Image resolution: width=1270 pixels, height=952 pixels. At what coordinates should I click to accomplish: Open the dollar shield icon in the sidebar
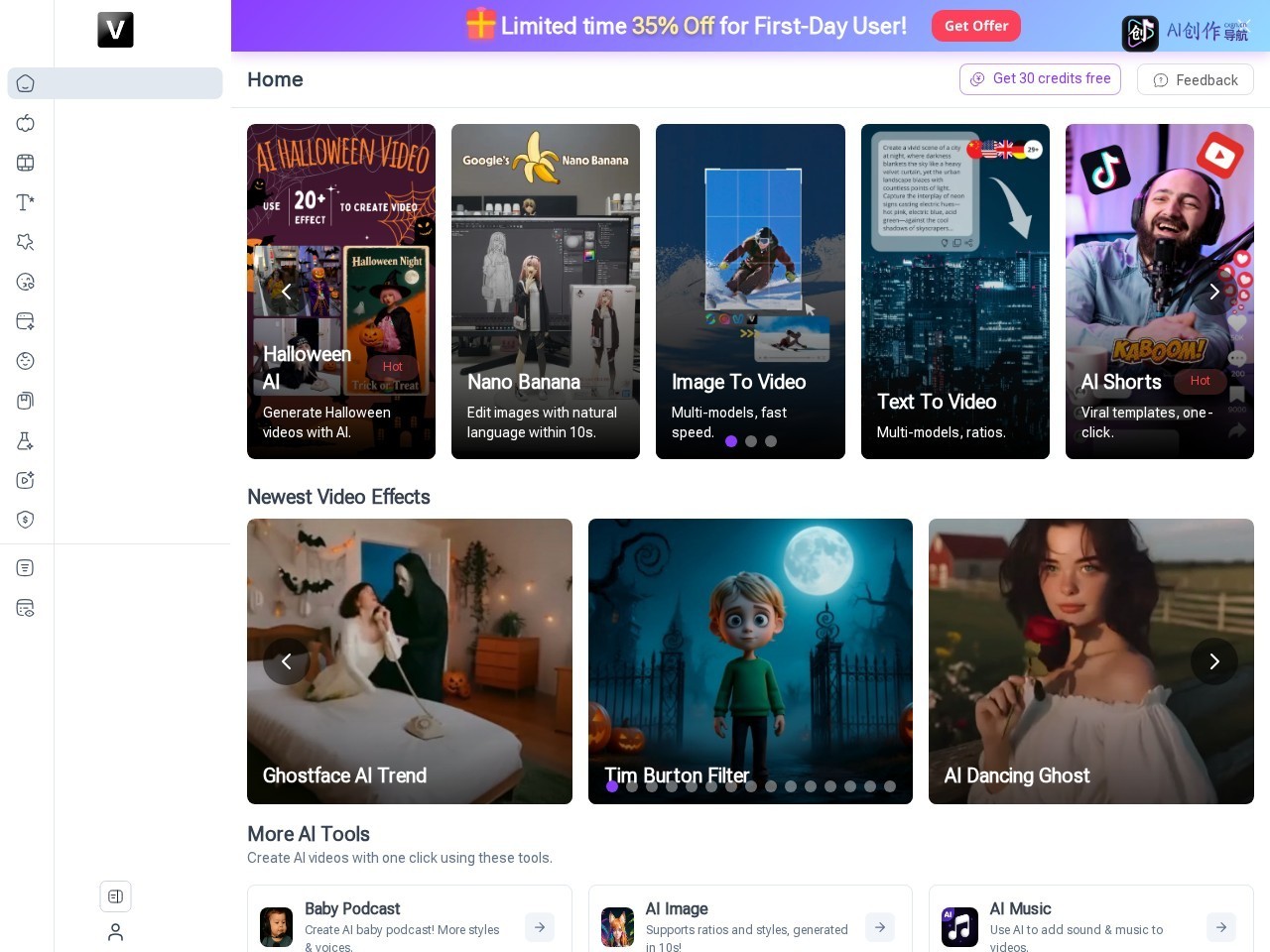coord(26,520)
